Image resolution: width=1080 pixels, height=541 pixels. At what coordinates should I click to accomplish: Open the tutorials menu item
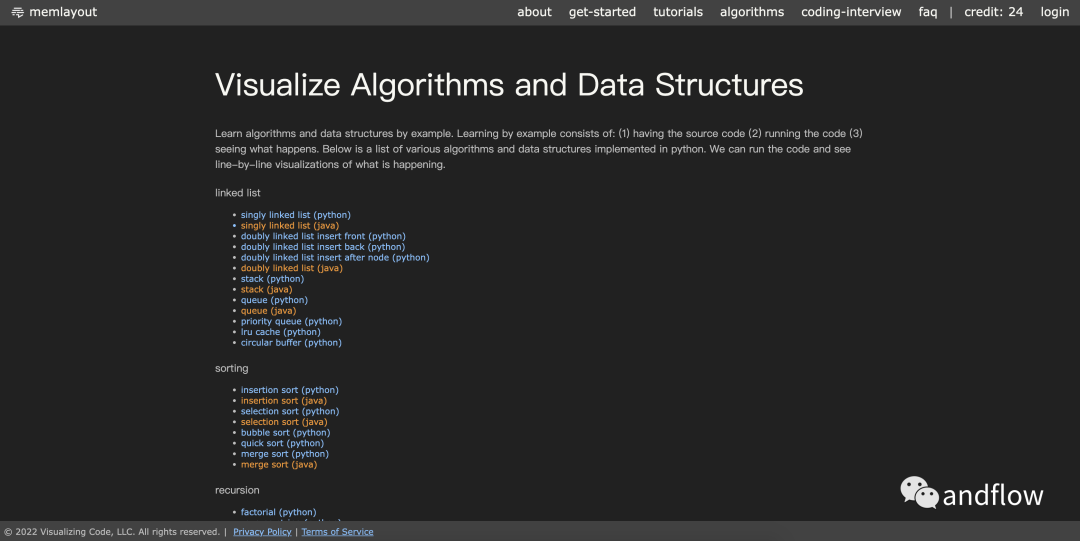click(x=678, y=12)
